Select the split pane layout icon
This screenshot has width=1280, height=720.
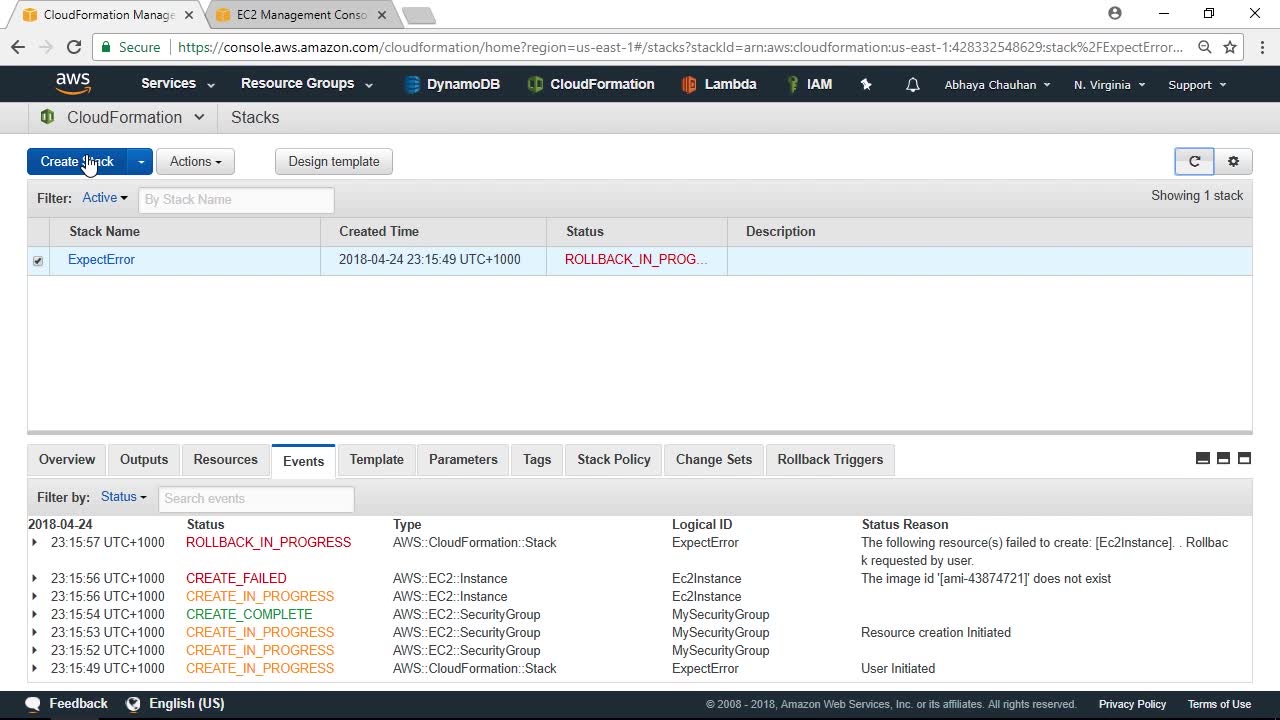coord(1223,458)
